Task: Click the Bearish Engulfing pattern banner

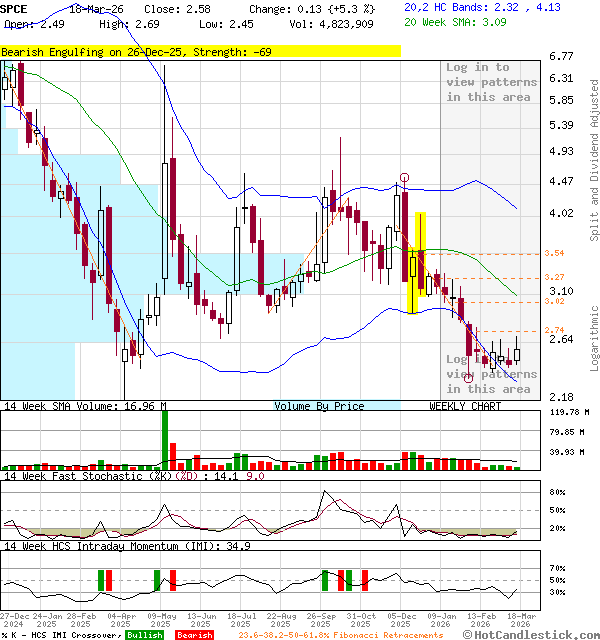Action: [x=200, y=50]
